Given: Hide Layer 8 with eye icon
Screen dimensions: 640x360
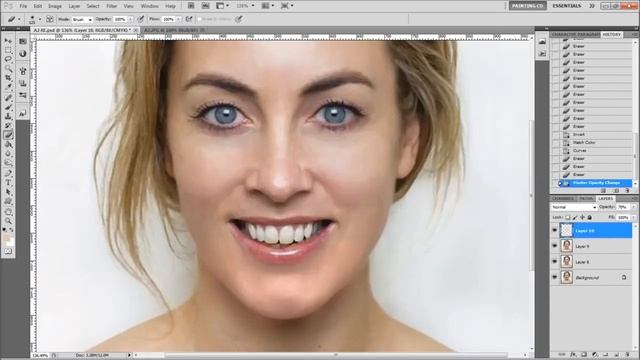Looking at the screenshot, I should click(x=555, y=262).
